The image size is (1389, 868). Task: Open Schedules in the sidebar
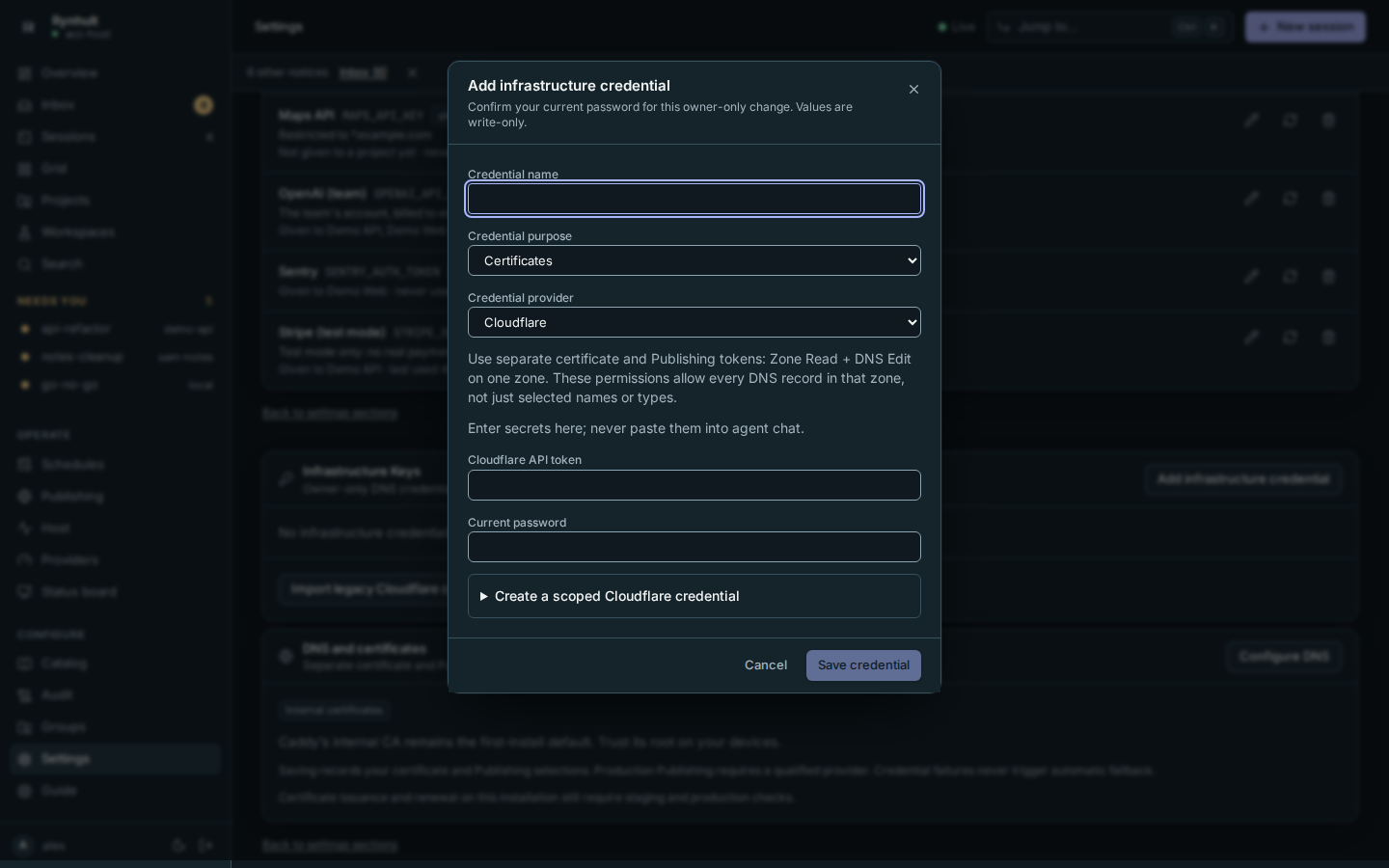coord(116,465)
